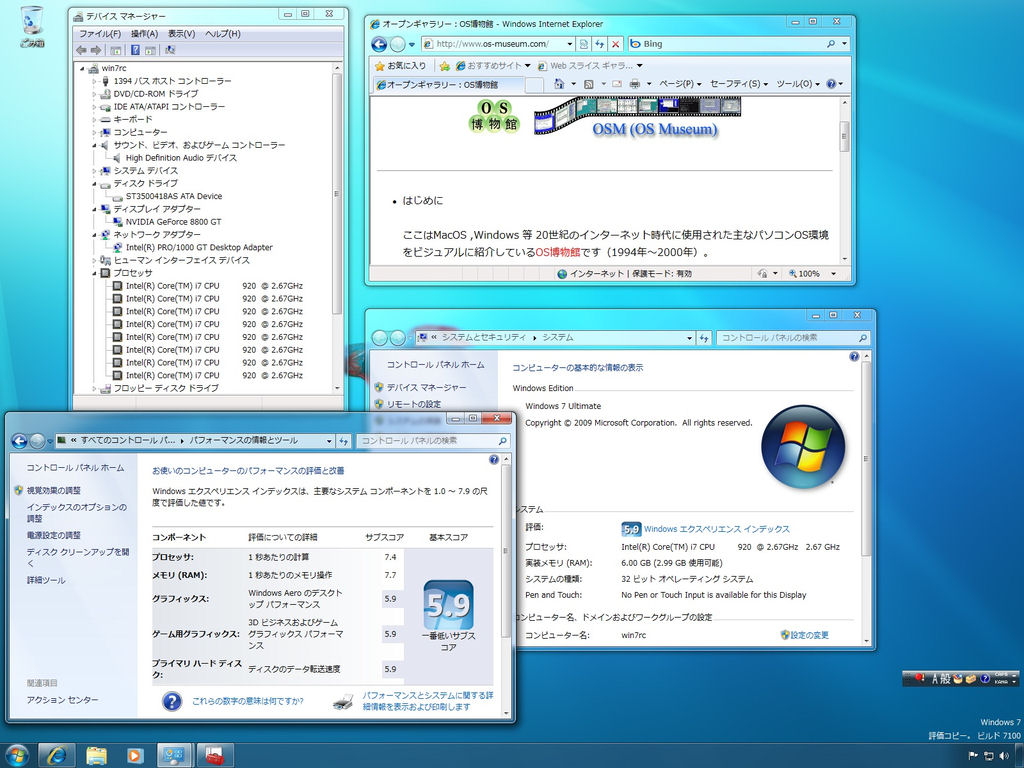Open Windows Explorer taskbar folder icon
The image size is (1024, 768).
point(96,756)
